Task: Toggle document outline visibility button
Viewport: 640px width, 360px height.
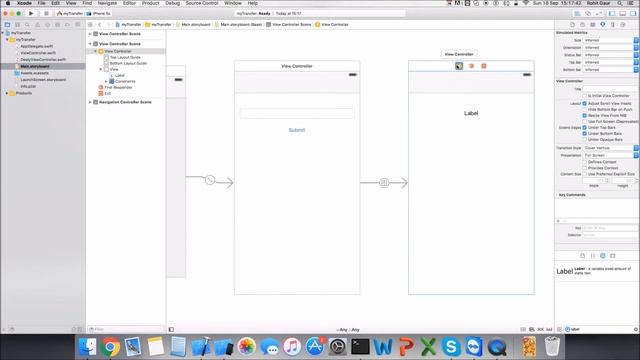Action: [x=171, y=329]
